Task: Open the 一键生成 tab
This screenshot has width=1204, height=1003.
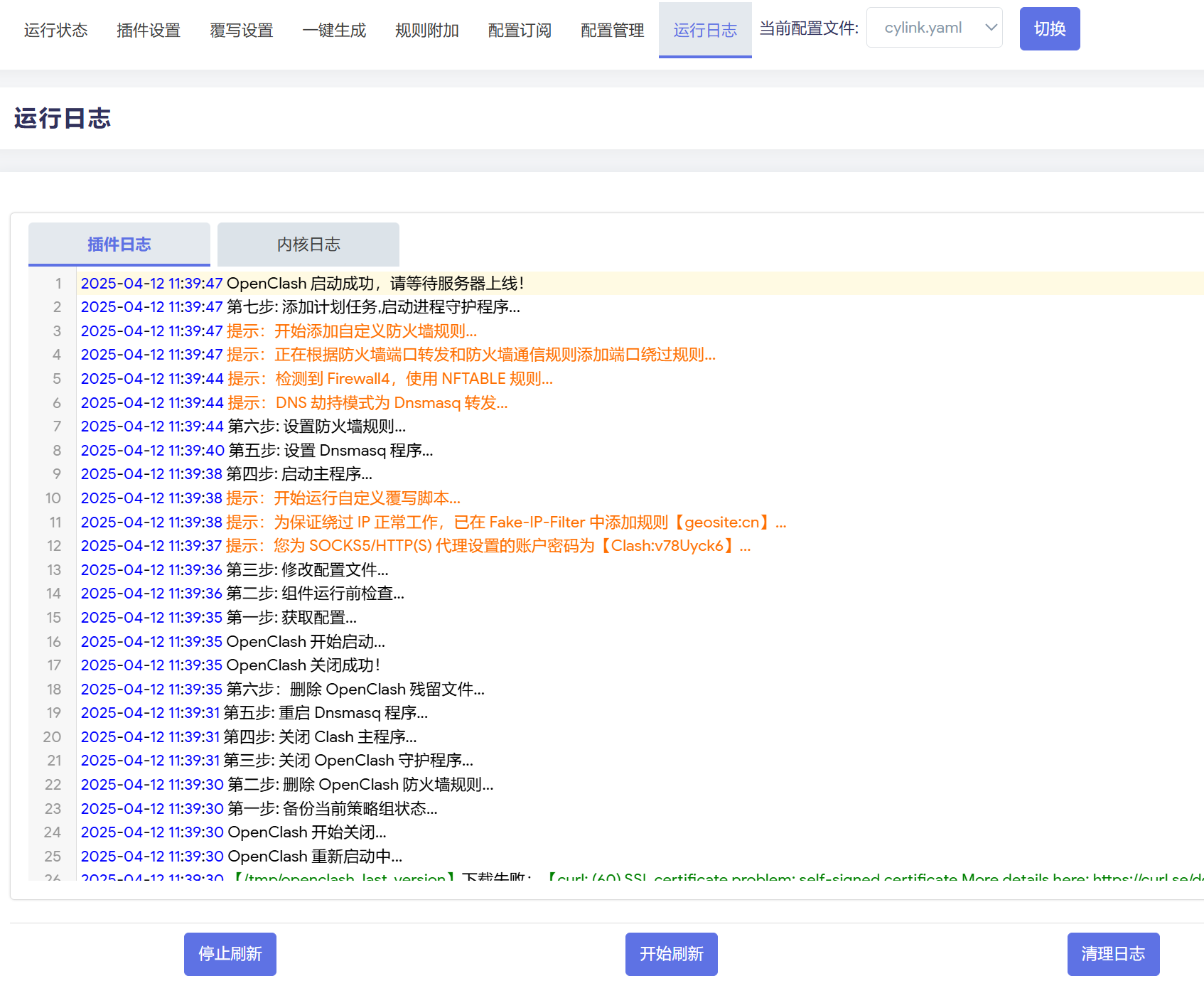Action: click(334, 30)
